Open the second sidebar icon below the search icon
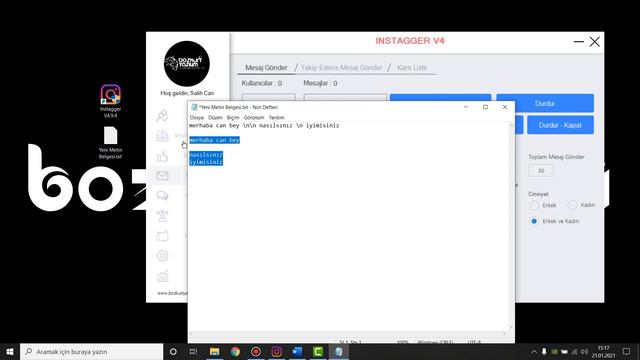This screenshot has height=360, width=640. [162, 136]
